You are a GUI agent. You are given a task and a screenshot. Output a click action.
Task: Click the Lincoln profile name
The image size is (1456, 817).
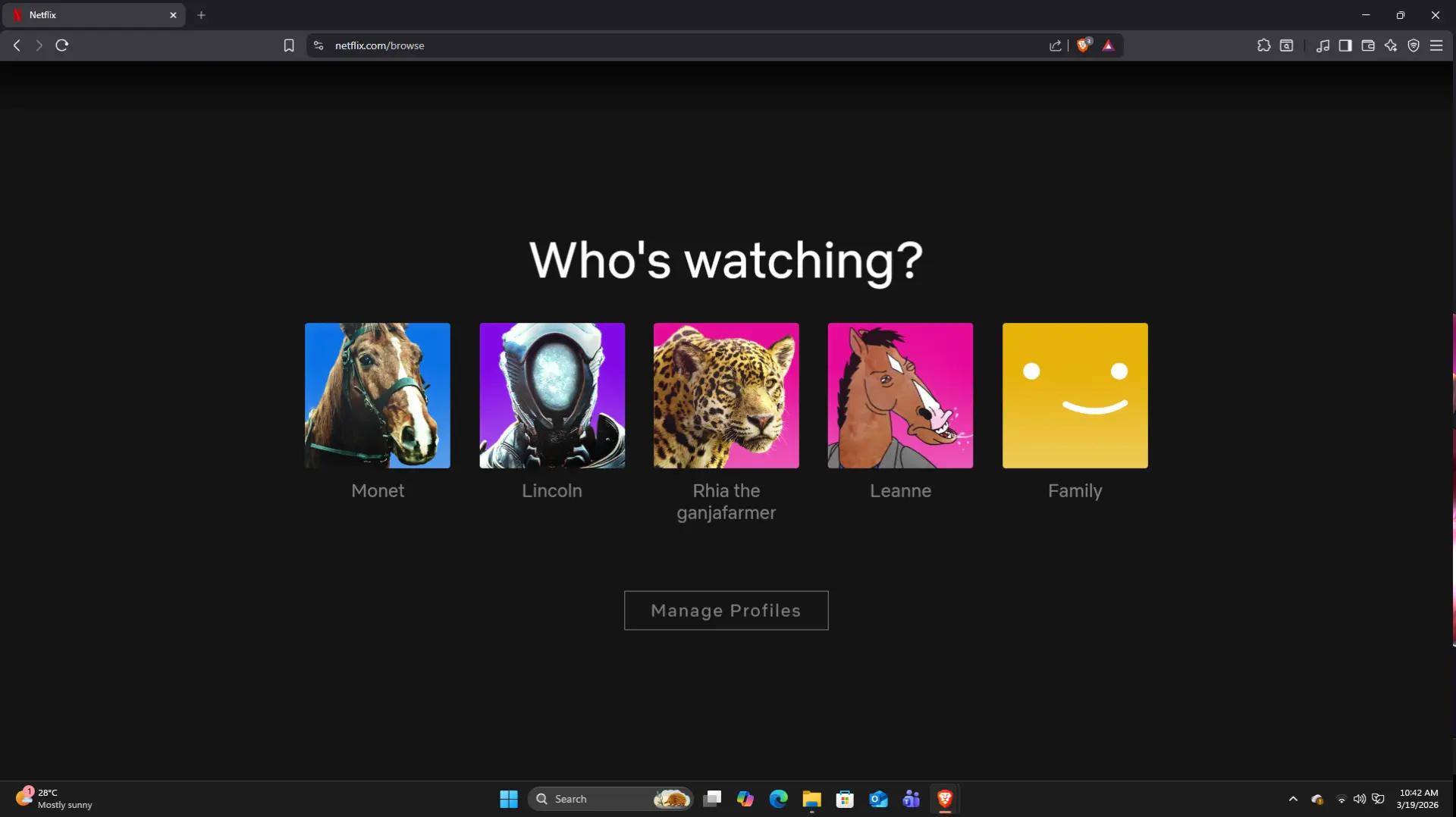pyautogui.click(x=552, y=490)
